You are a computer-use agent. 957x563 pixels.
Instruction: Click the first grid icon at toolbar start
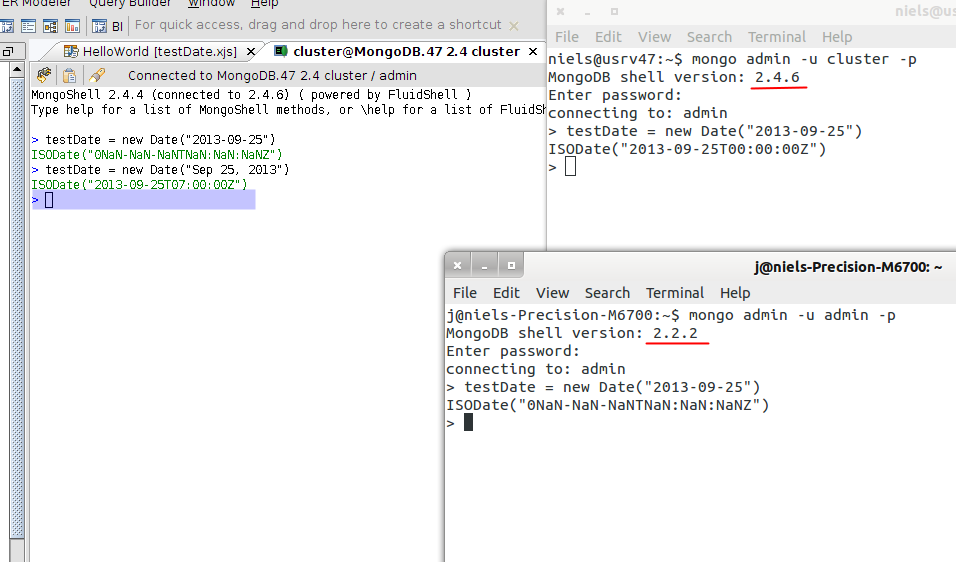[x=7, y=26]
